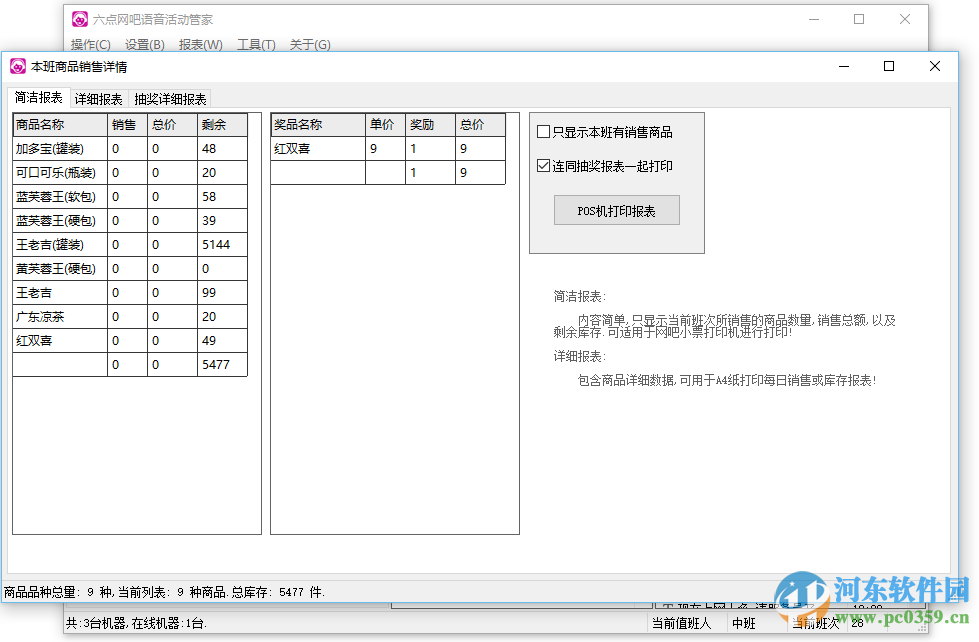The height and width of the screenshot is (642, 979).
Task: Disable the 连同抽奖报表一起打印 checkbox
Action: [543, 167]
